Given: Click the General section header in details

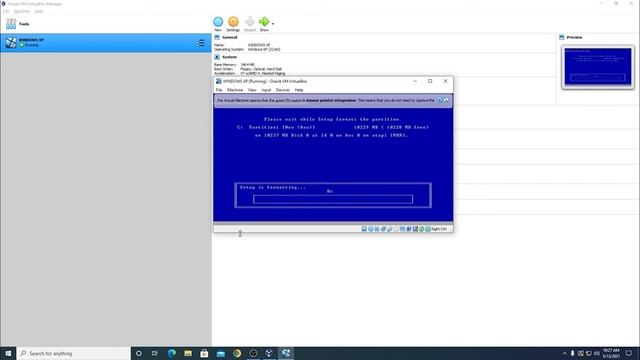Looking at the screenshot, I should pyautogui.click(x=229, y=37).
